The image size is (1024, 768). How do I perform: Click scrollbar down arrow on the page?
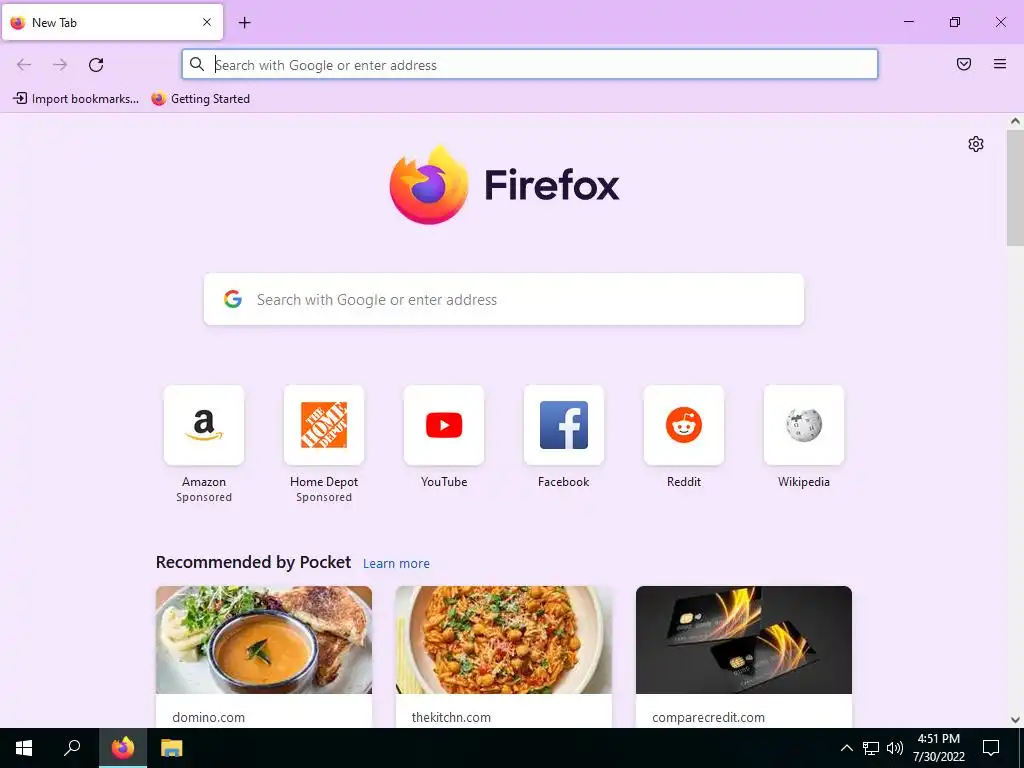[1015, 720]
